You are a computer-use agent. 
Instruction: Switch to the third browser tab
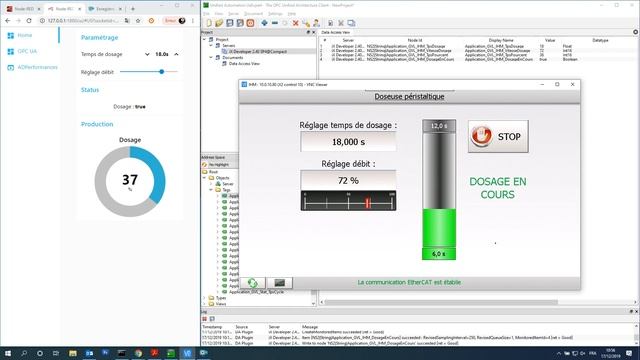pos(106,9)
